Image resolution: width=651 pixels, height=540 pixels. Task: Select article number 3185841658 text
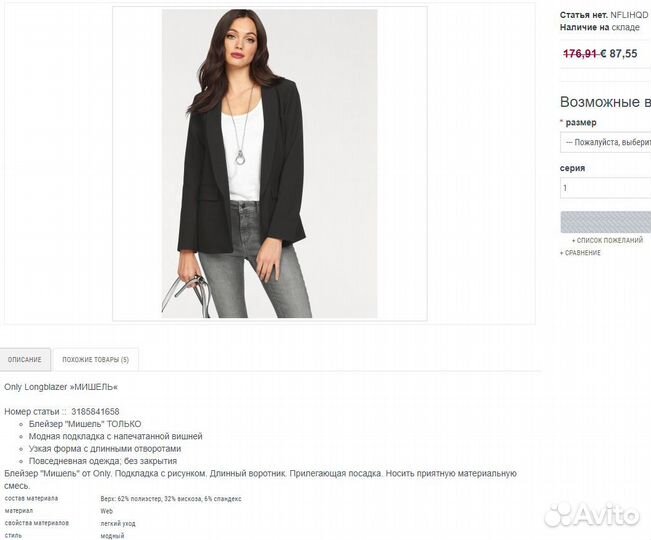95,412
